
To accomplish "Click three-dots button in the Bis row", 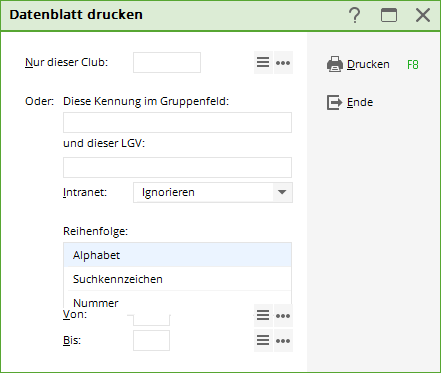I will [x=283, y=340].
